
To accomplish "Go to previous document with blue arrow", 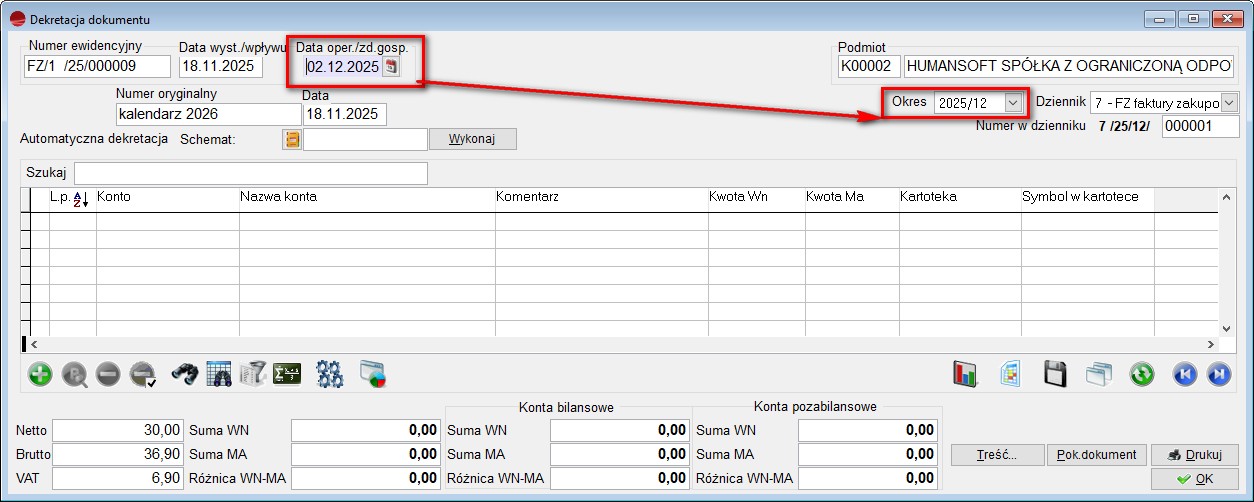I will [1185, 375].
